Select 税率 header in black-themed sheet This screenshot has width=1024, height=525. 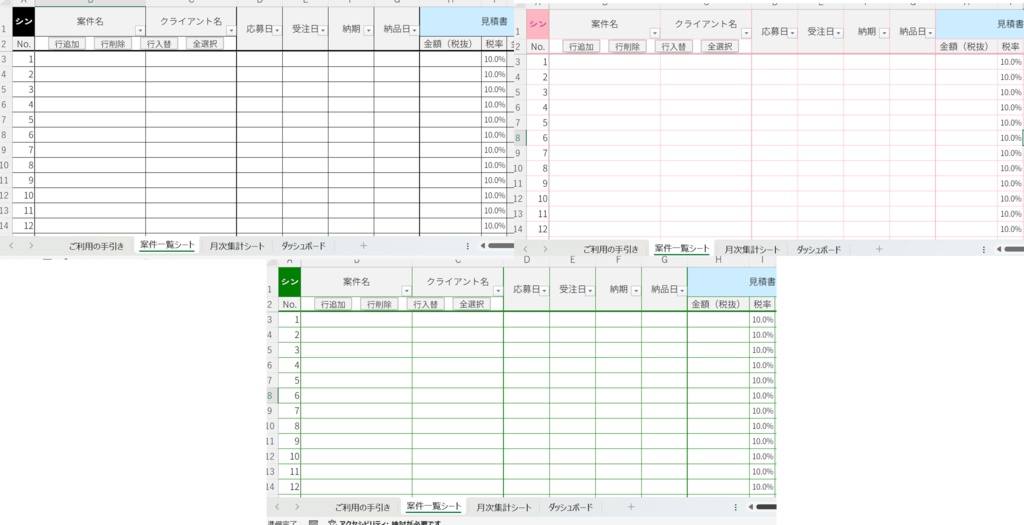click(494, 44)
